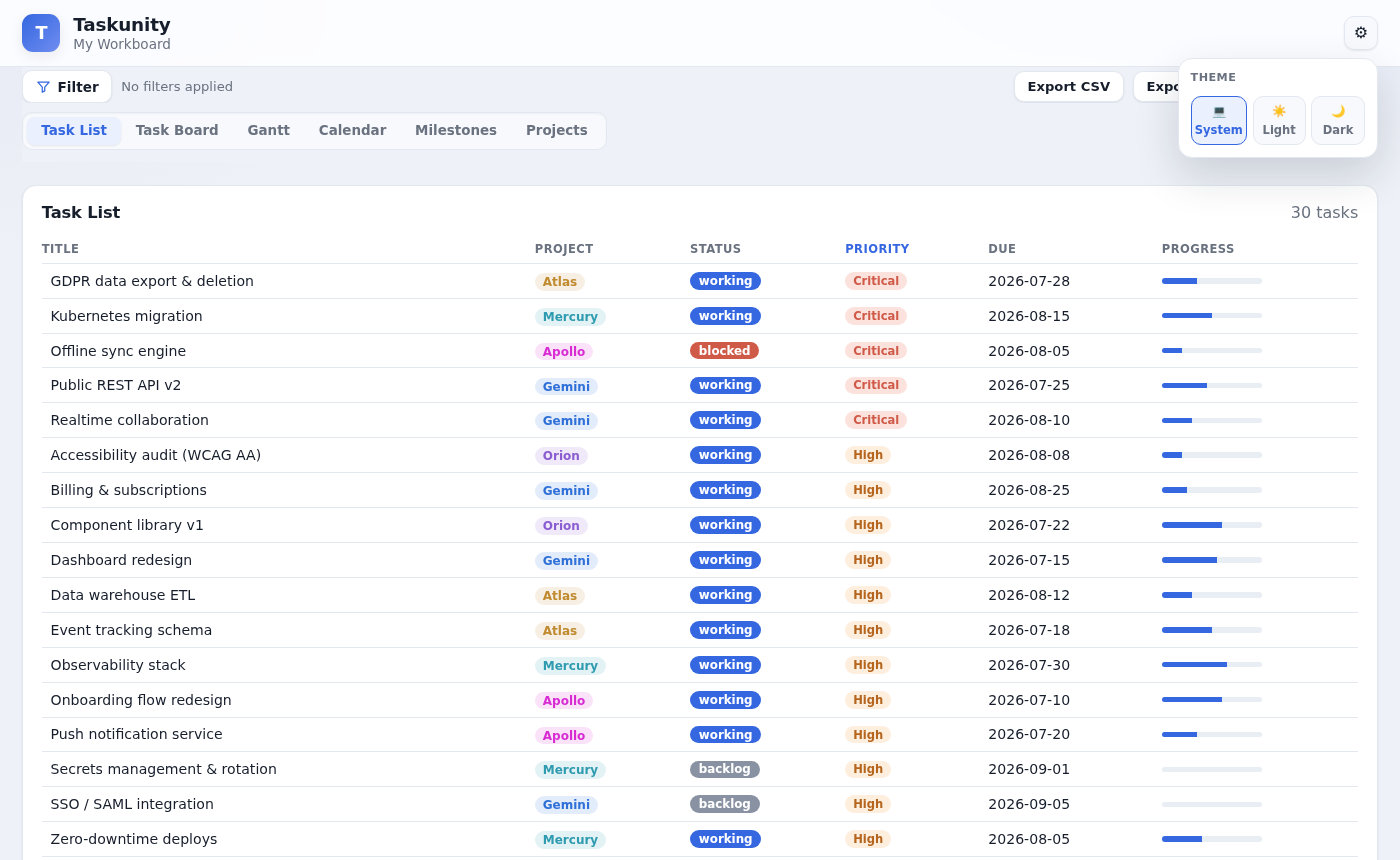Switch to Dark theme
The width and height of the screenshot is (1400, 860).
pos(1337,120)
